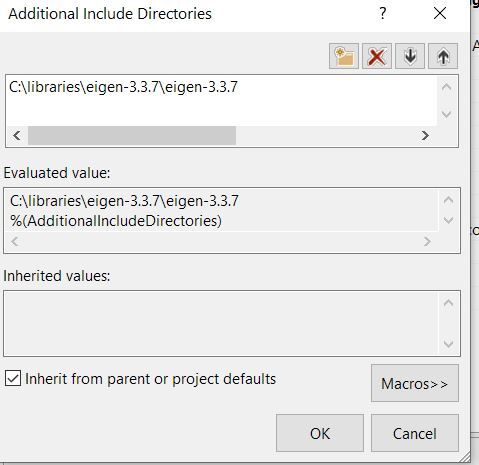
Task: Confirm with the OK button
Action: [320, 433]
